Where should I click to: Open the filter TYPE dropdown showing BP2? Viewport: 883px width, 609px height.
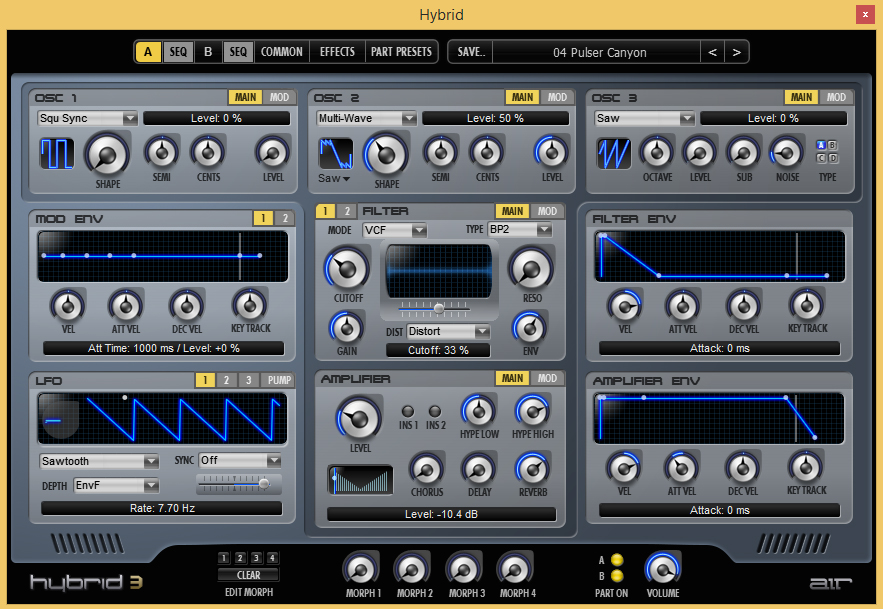pos(521,230)
